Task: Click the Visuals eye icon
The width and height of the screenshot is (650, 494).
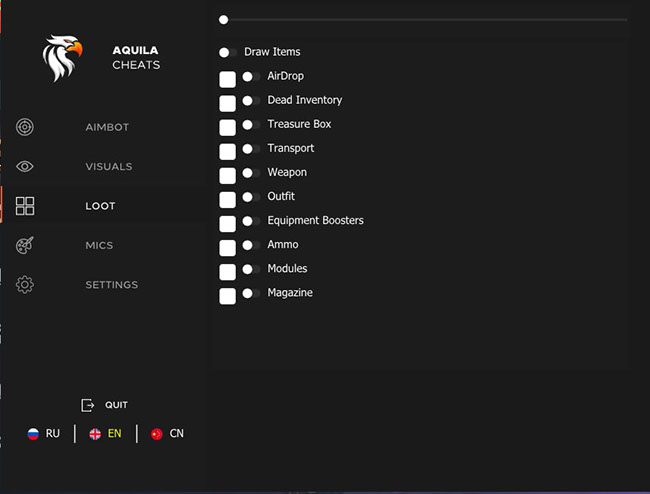Action: click(x=25, y=167)
